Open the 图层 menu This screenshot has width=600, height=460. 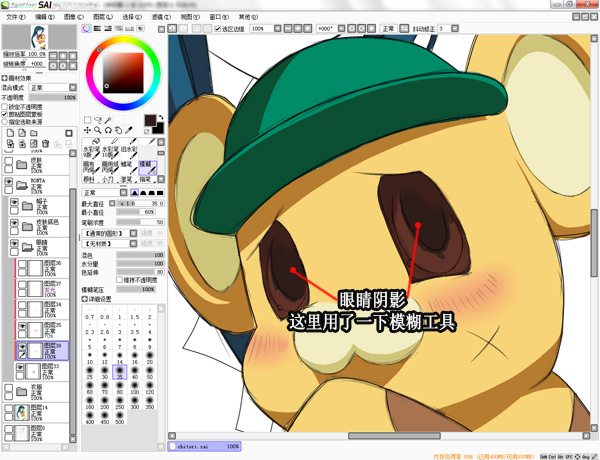coord(102,17)
